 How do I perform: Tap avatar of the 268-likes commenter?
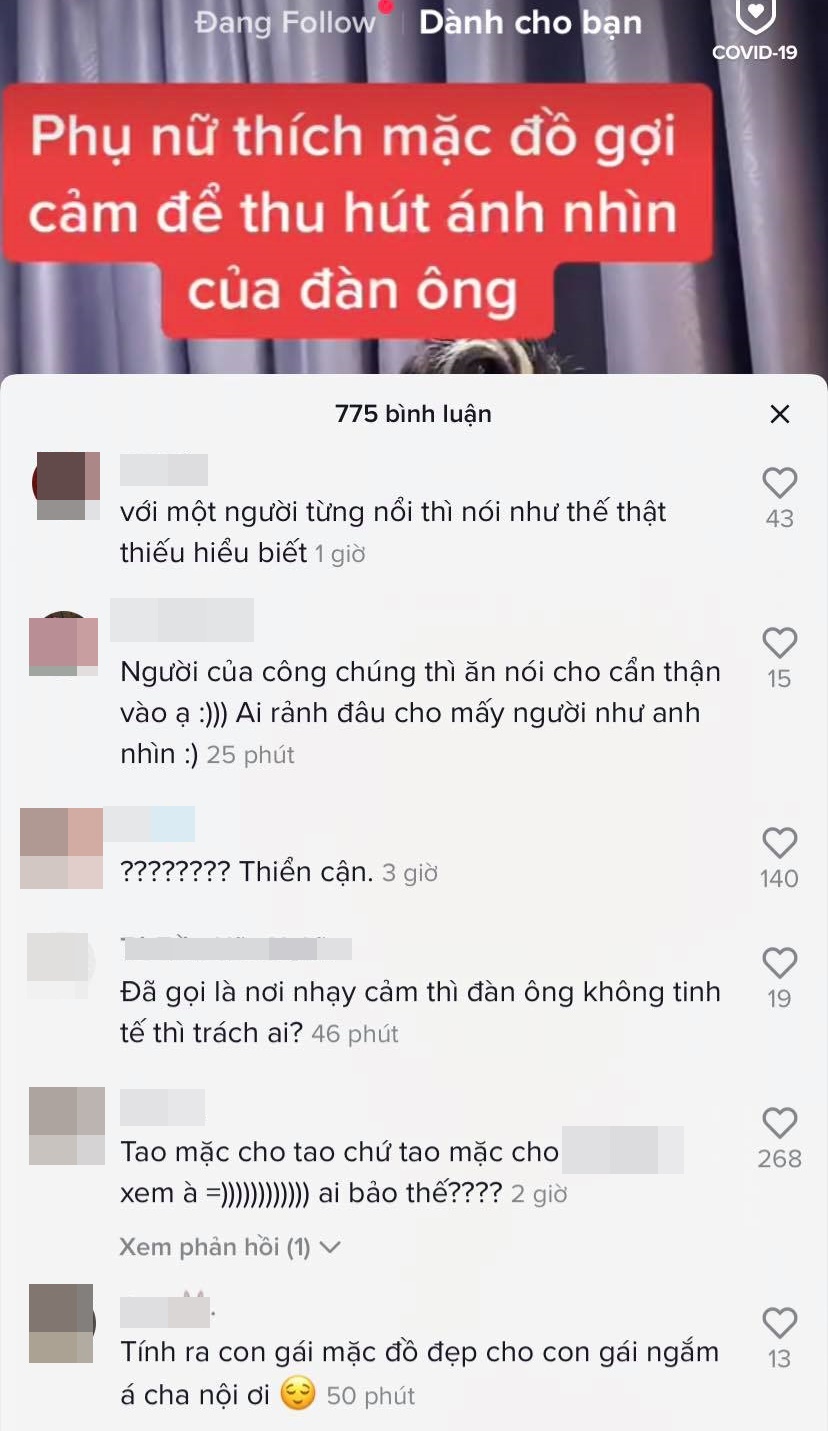pyautogui.click(x=67, y=1126)
